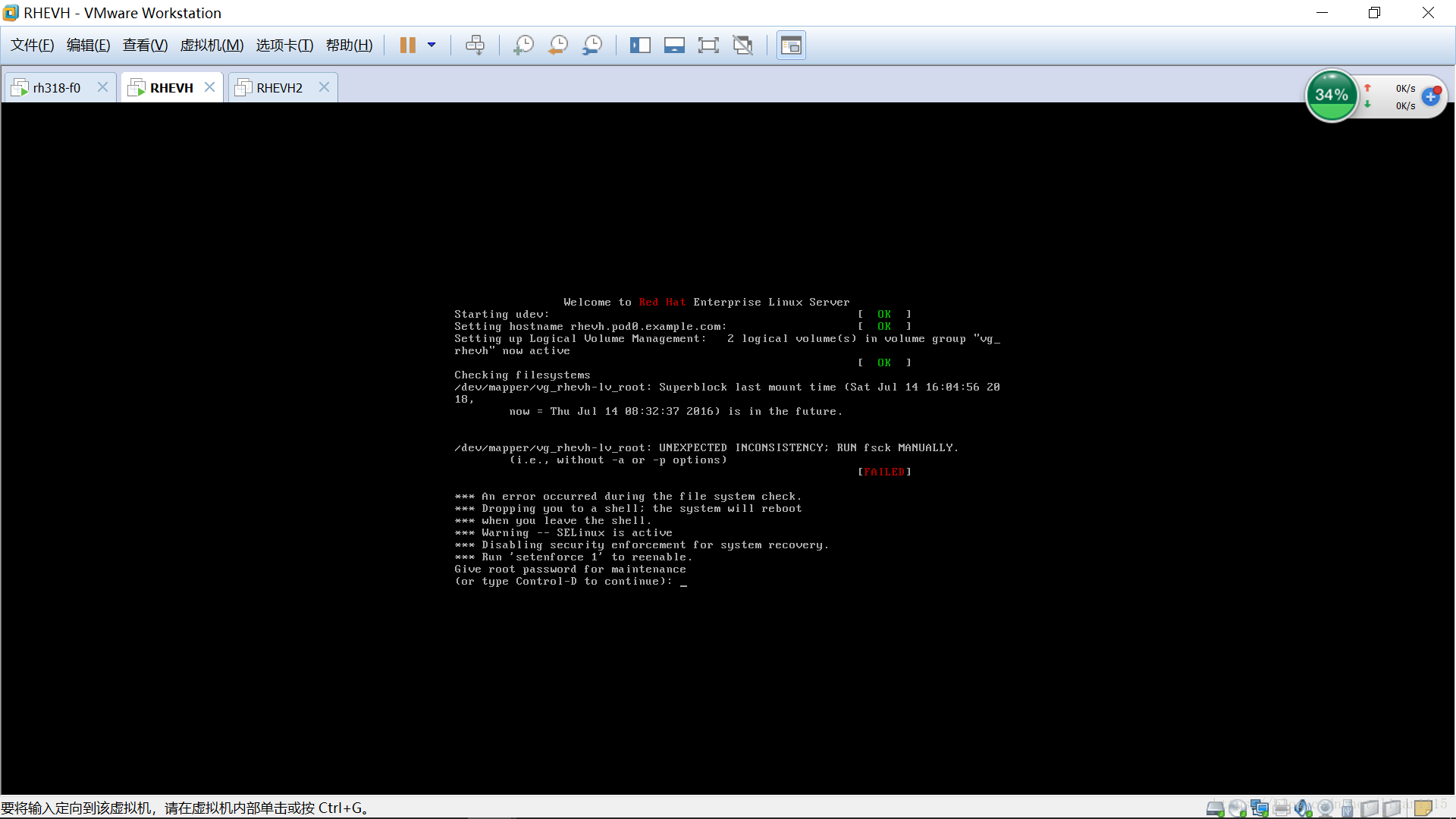
Task: Switch to the RHEVH2 tab
Action: pos(279,88)
